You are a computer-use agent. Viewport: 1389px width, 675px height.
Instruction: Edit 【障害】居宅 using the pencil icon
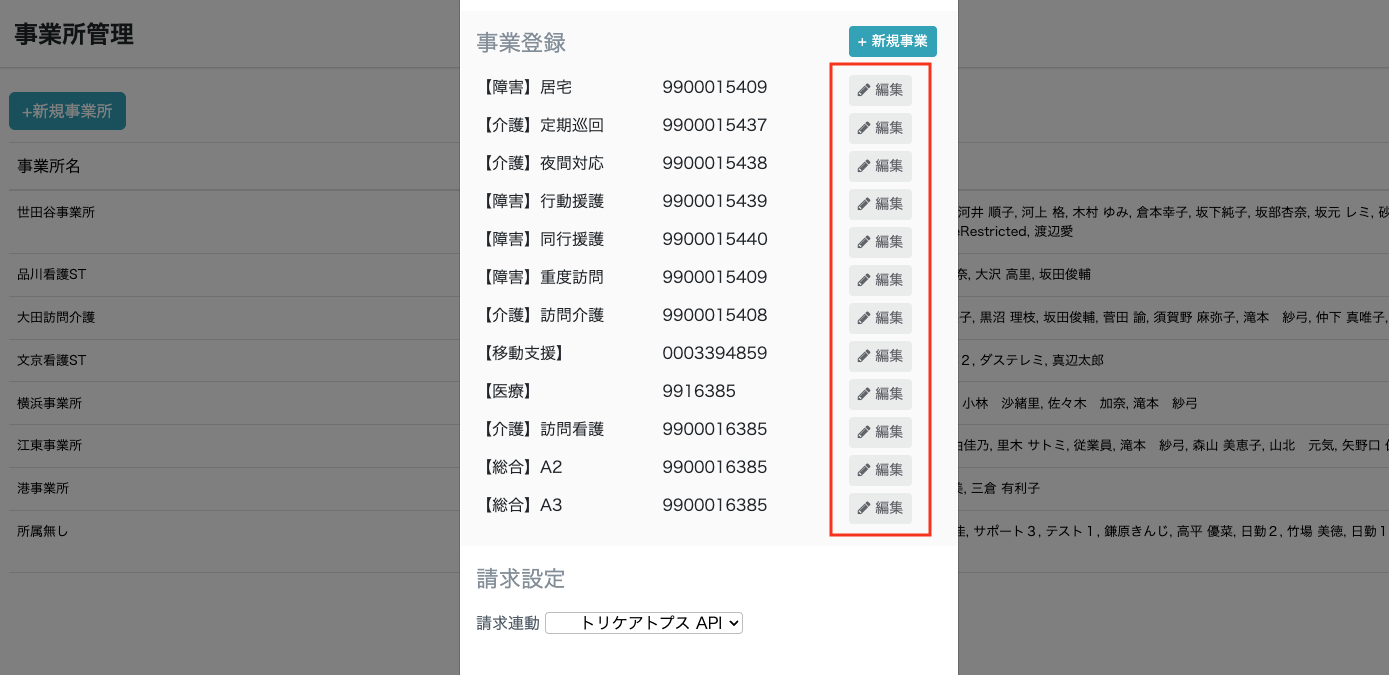tap(880, 89)
